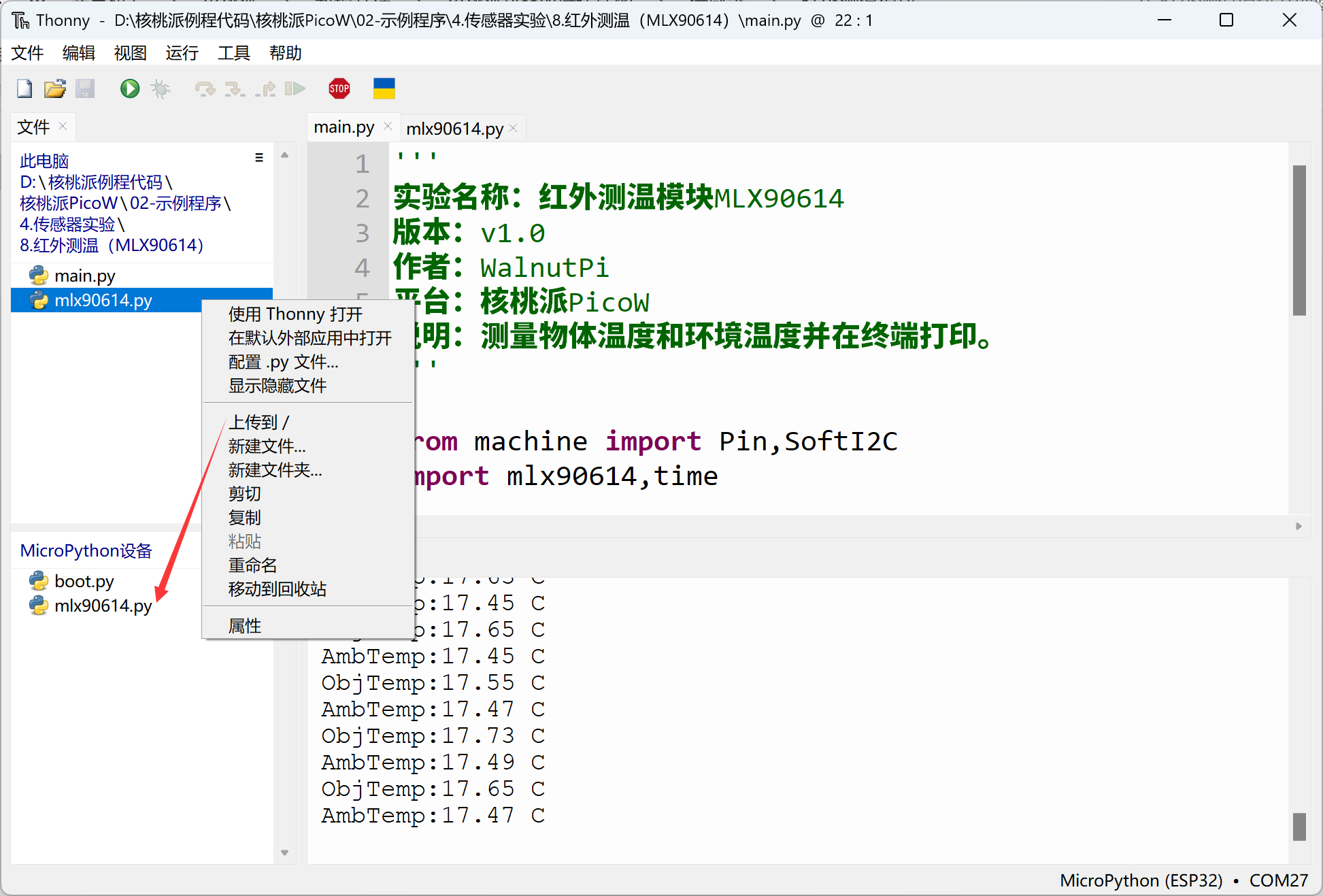Image resolution: width=1323 pixels, height=896 pixels.
Task: Click the editor vertical scrollbar thumb
Action: click(1299, 240)
